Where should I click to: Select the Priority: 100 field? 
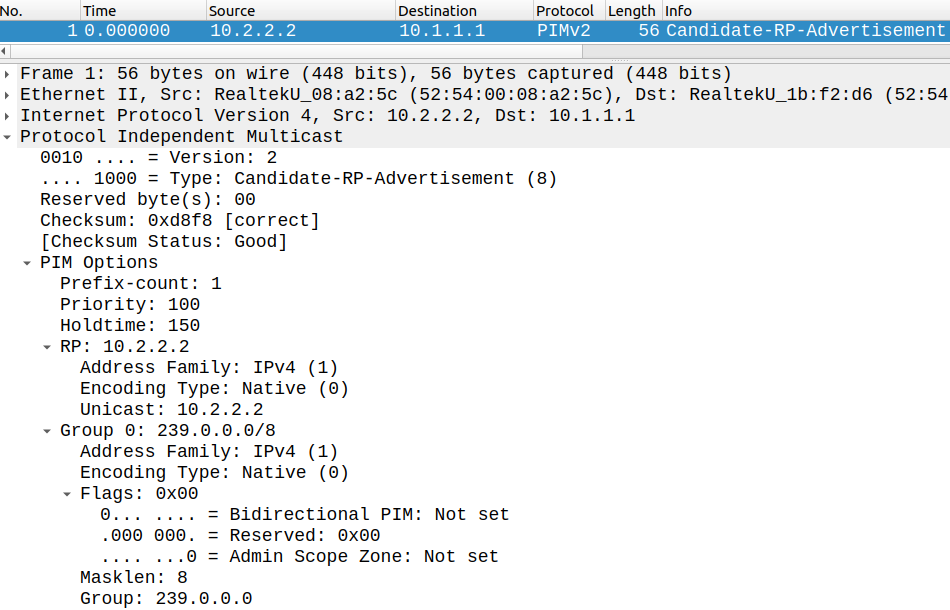[x=130, y=305]
